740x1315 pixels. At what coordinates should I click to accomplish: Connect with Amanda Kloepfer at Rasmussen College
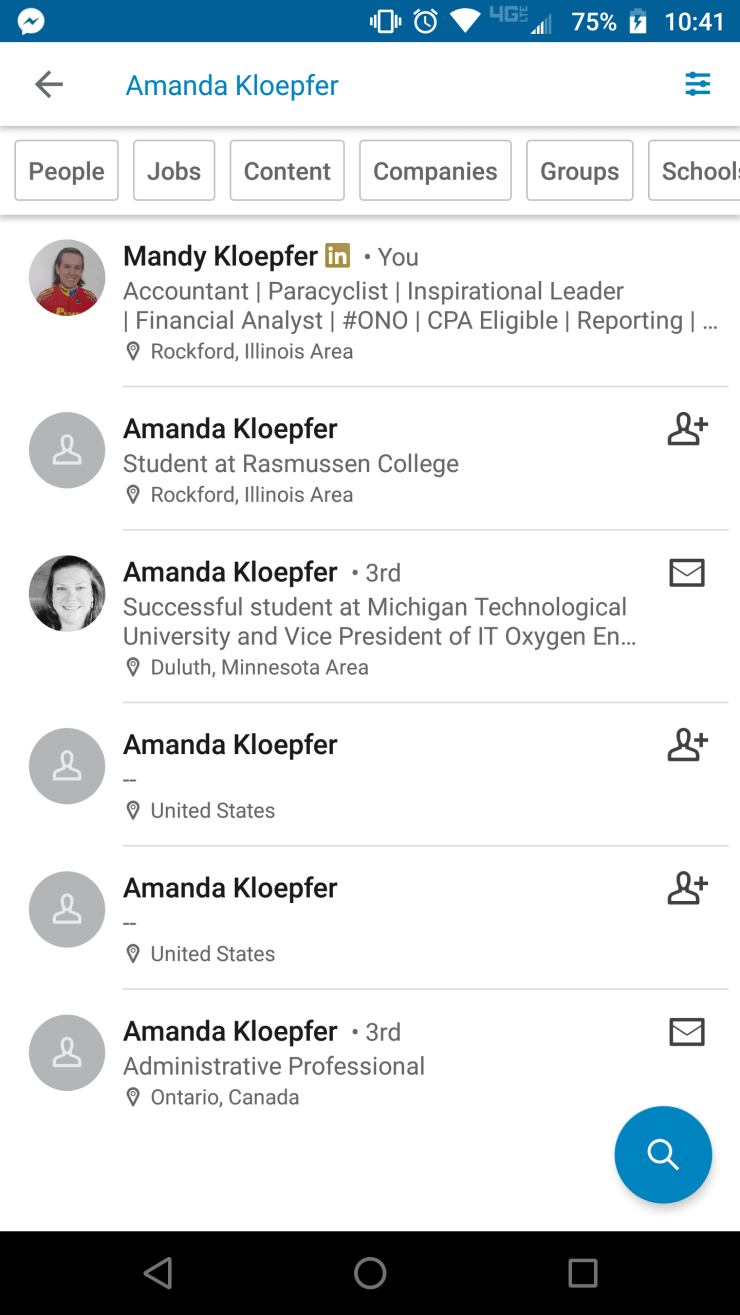pos(687,430)
